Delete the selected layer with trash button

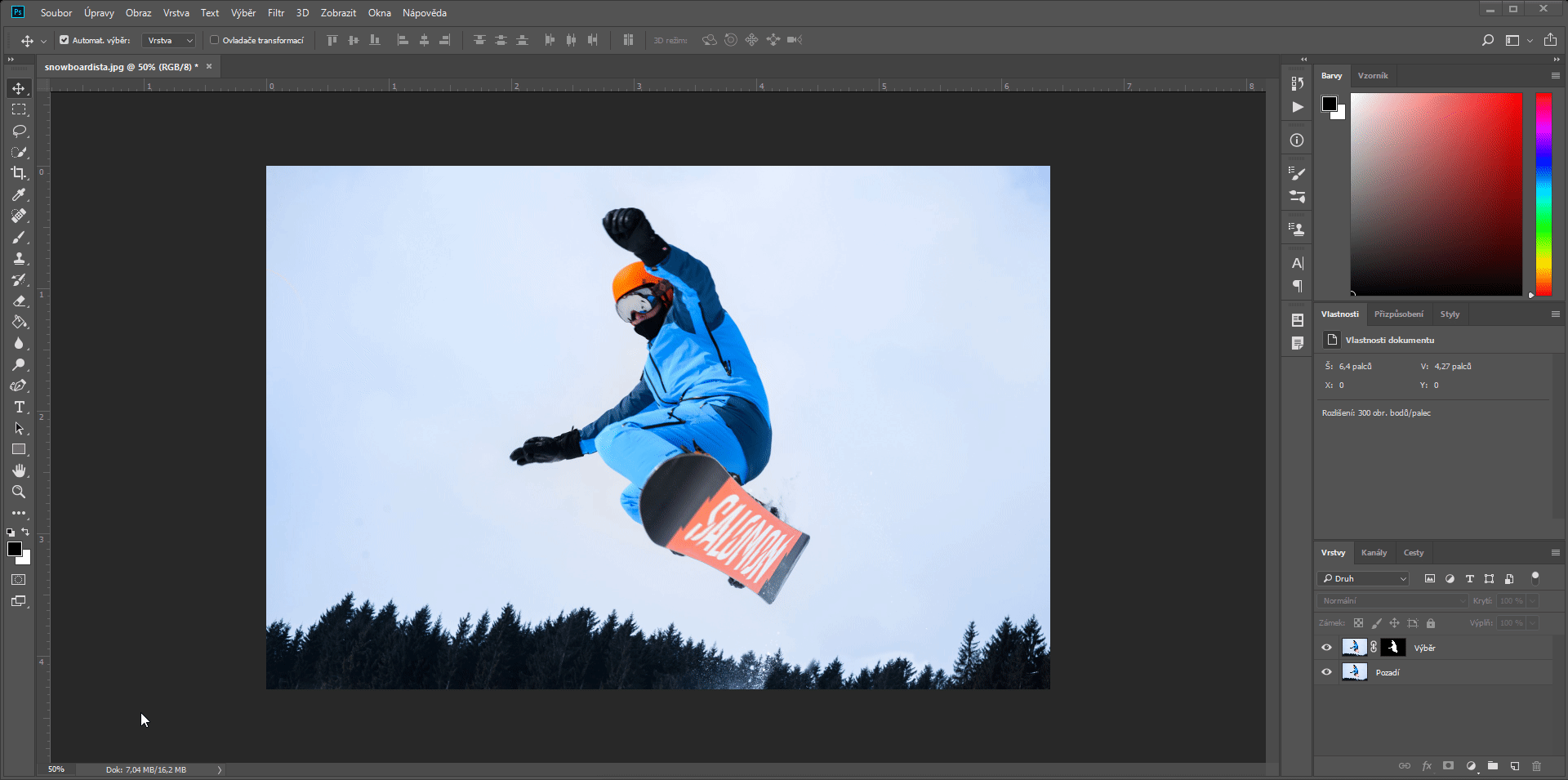[1537, 766]
